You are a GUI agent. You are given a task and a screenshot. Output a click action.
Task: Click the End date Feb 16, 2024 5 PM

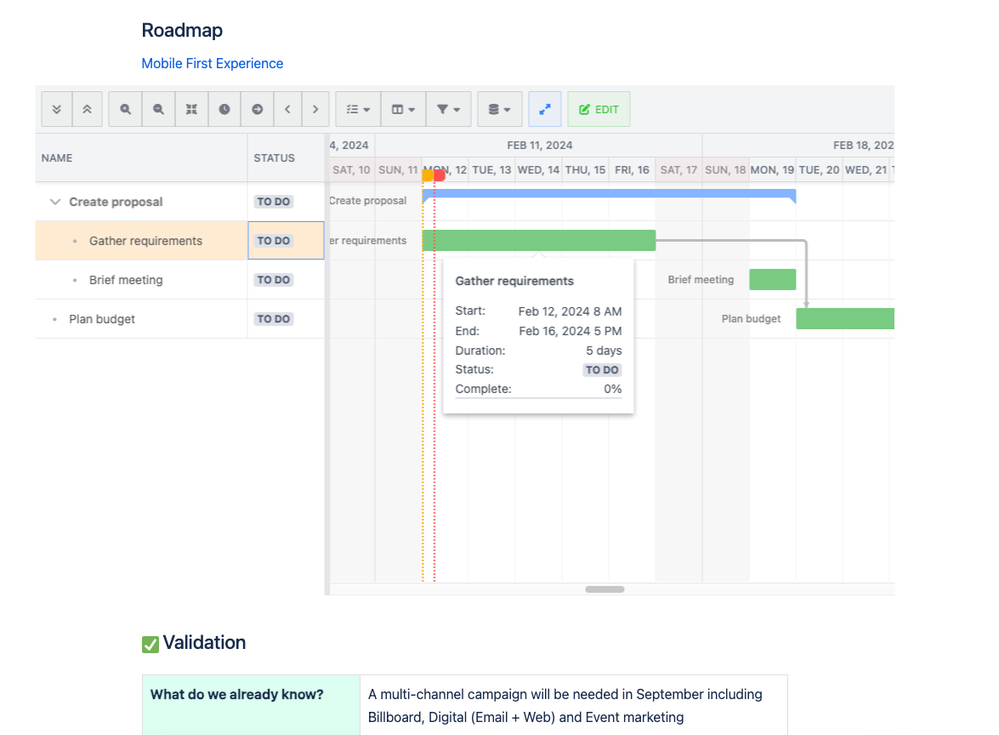[x=570, y=331]
